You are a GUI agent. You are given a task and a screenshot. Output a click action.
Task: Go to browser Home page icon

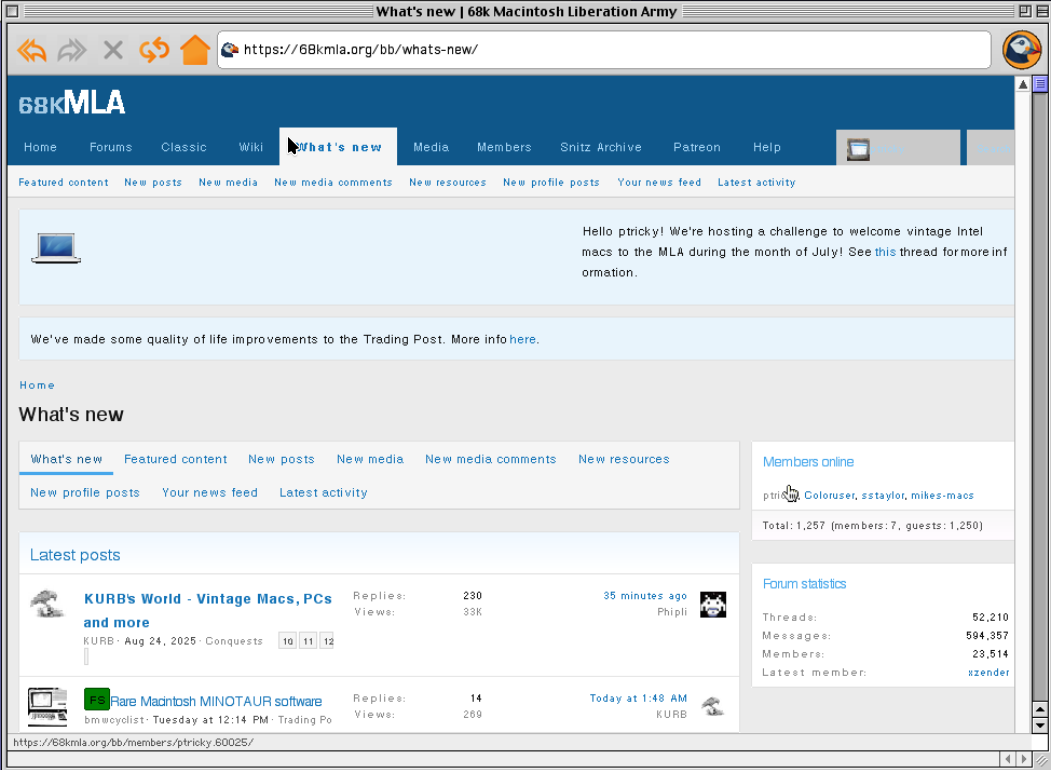point(195,50)
